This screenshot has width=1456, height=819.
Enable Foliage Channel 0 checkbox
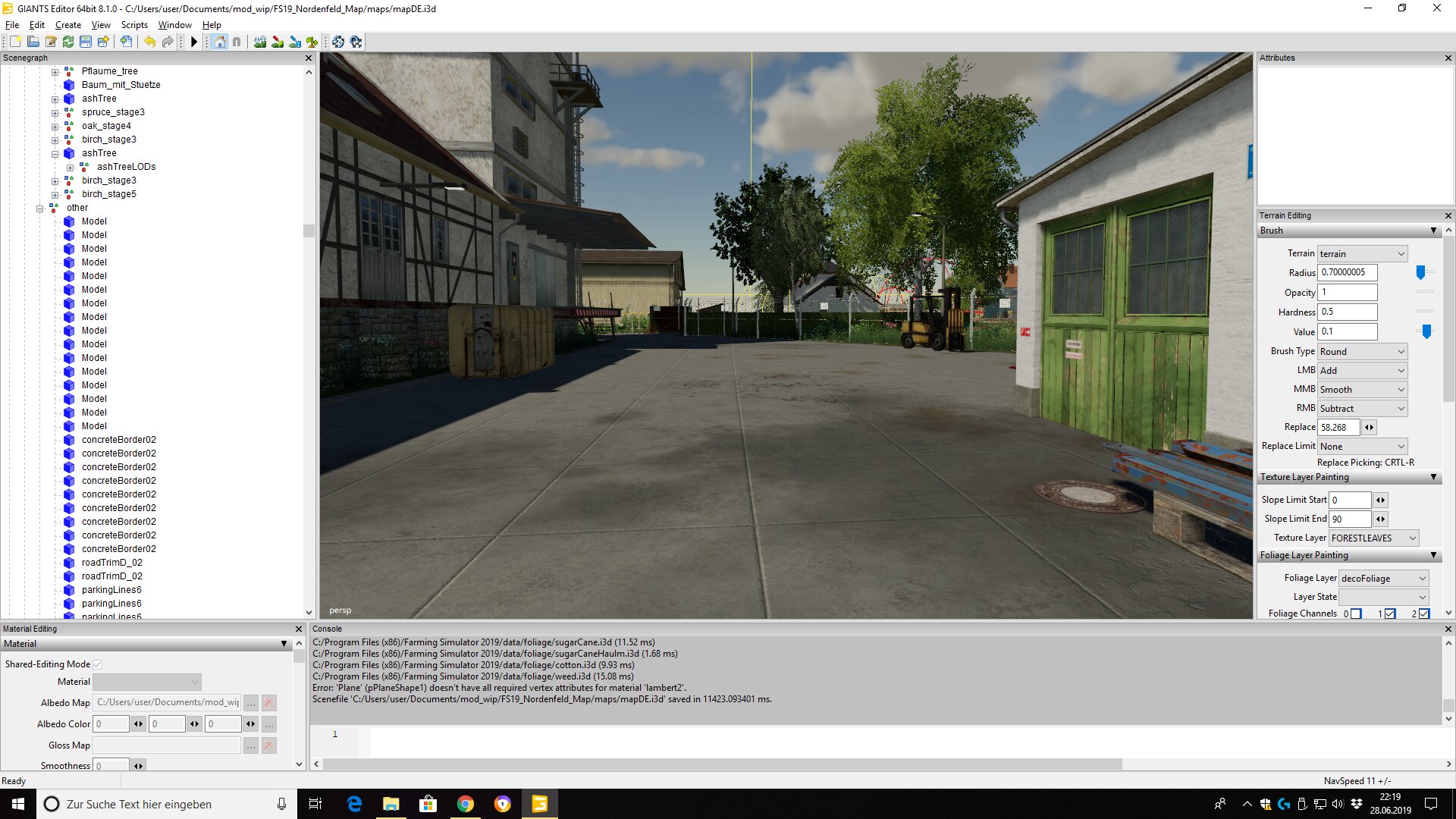(x=1356, y=613)
